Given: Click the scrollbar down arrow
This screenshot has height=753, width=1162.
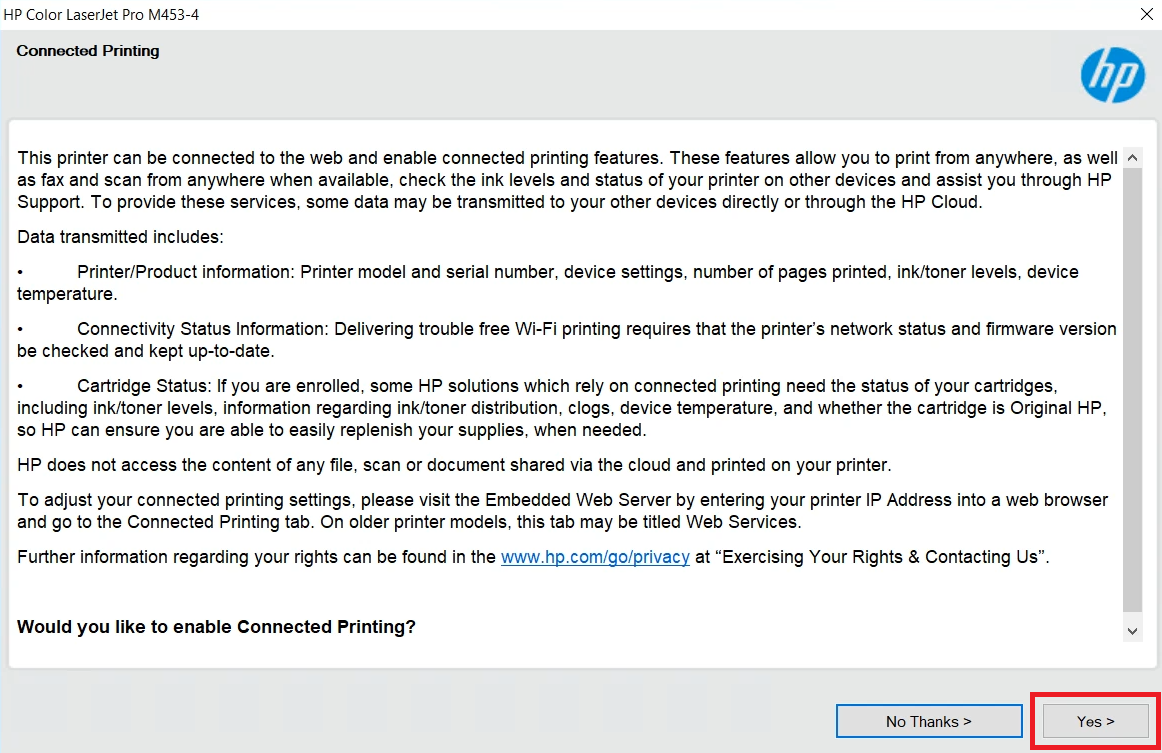Looking at the screenshot, I should [1132, 631].
